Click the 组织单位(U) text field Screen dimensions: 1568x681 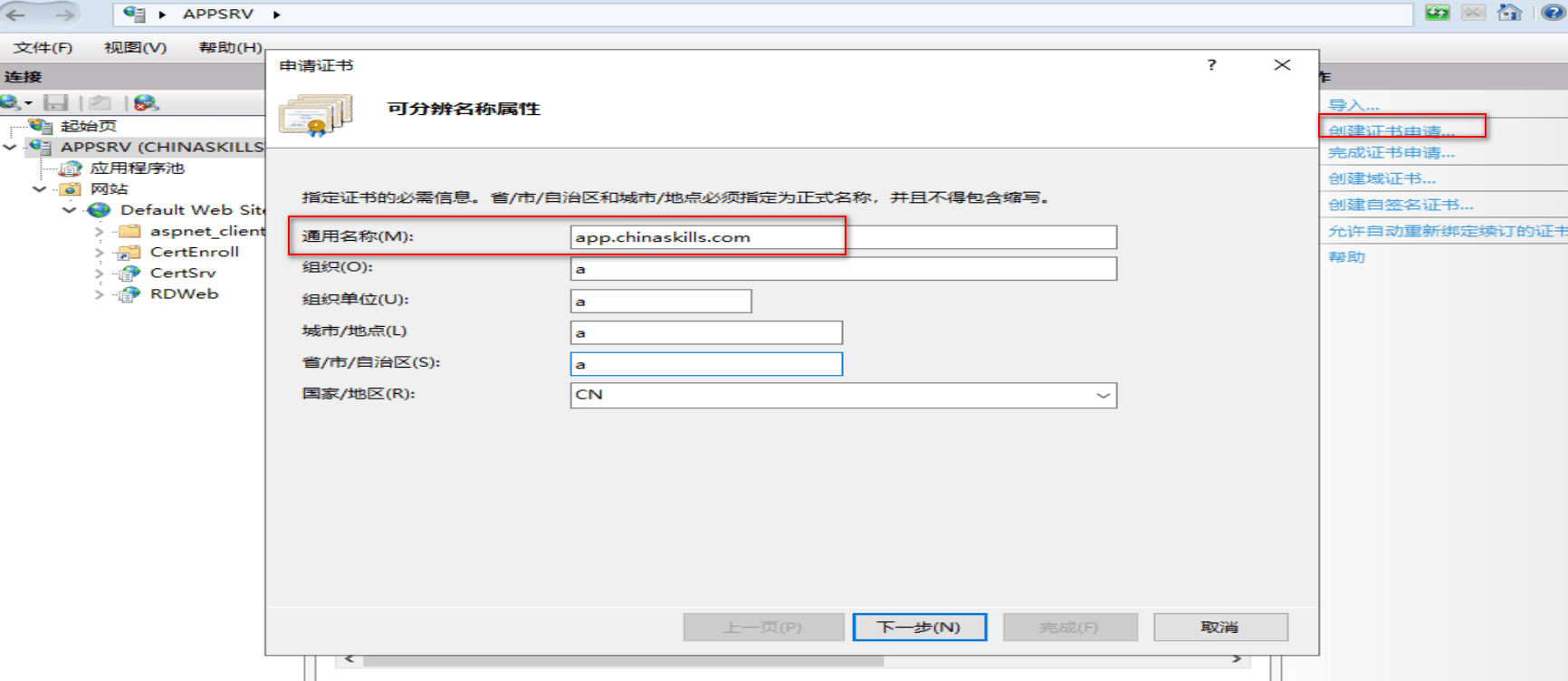(x=660, y=301)
